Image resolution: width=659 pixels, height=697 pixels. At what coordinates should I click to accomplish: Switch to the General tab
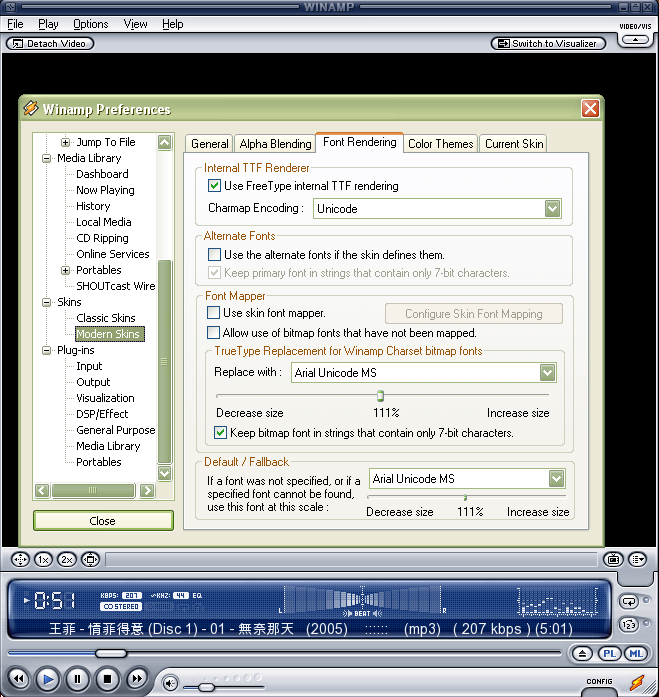click(209, 144)
